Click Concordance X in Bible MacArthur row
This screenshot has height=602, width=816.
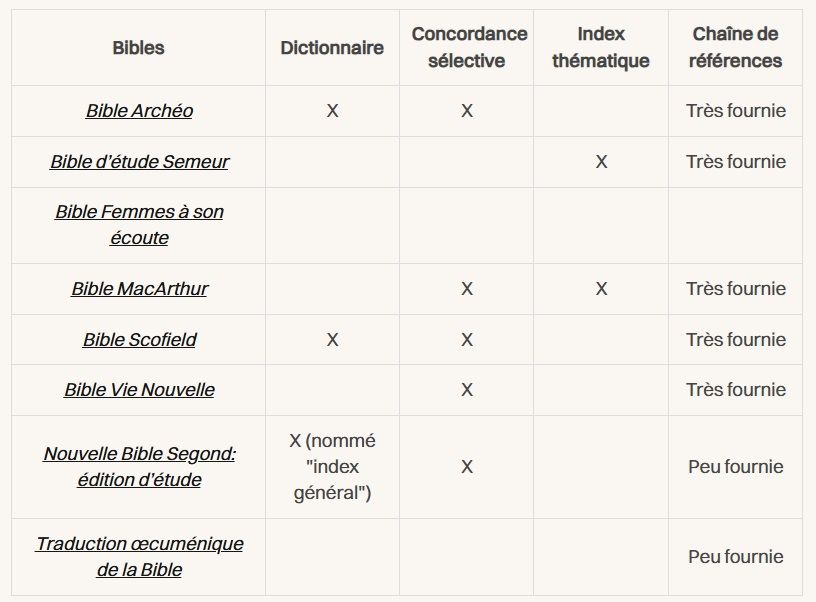pyautogui.click(x=467, y=289)
